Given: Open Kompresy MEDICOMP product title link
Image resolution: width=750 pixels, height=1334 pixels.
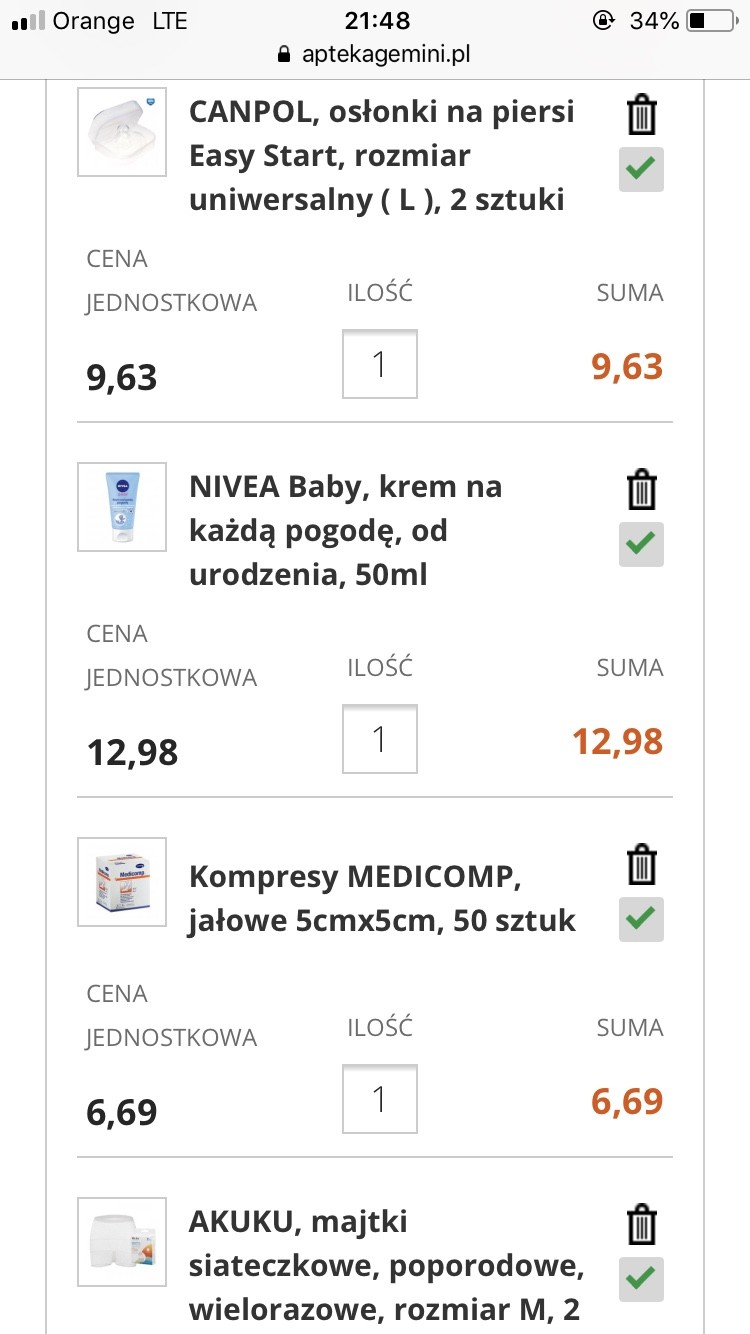Looking at the screenshot, I should click(x=381, y=898).
